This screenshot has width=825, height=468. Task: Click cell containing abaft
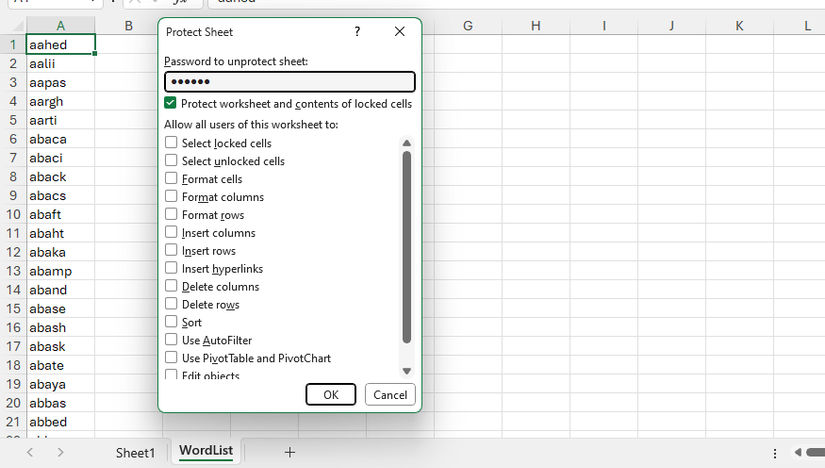(x=61, y=214)
